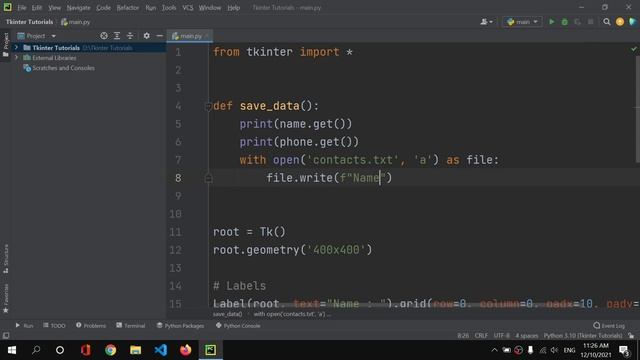Open the Tools menu
This screenshot has height=360, width=640.
click(x=169, y=8)
